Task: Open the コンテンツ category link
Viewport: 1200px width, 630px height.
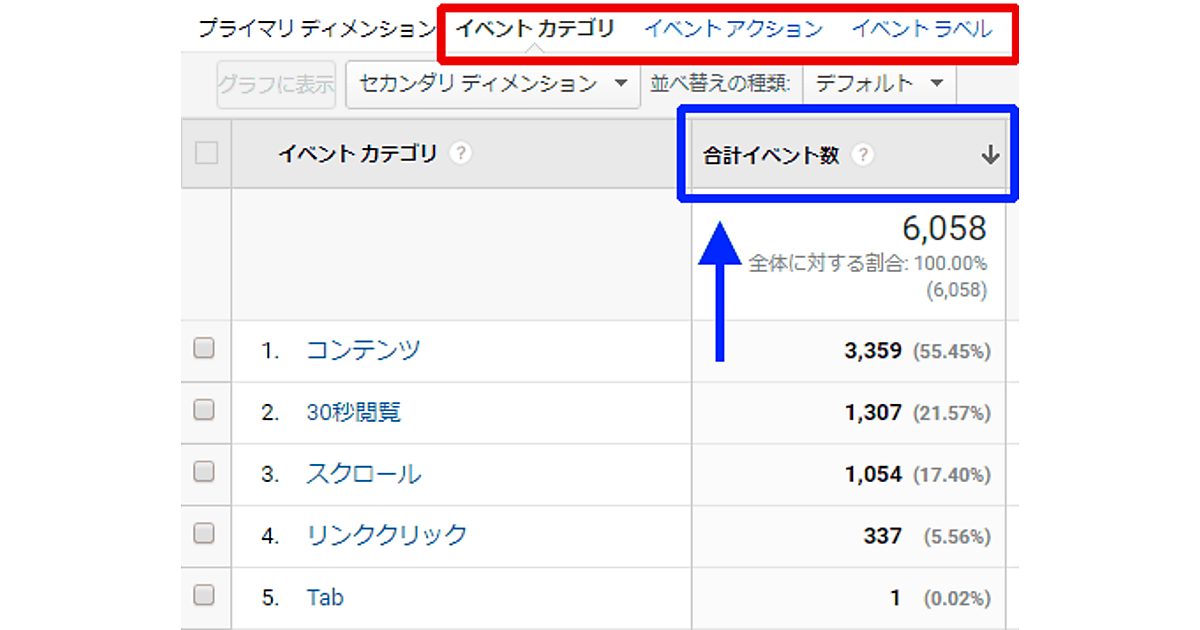Action: (363, 350)
